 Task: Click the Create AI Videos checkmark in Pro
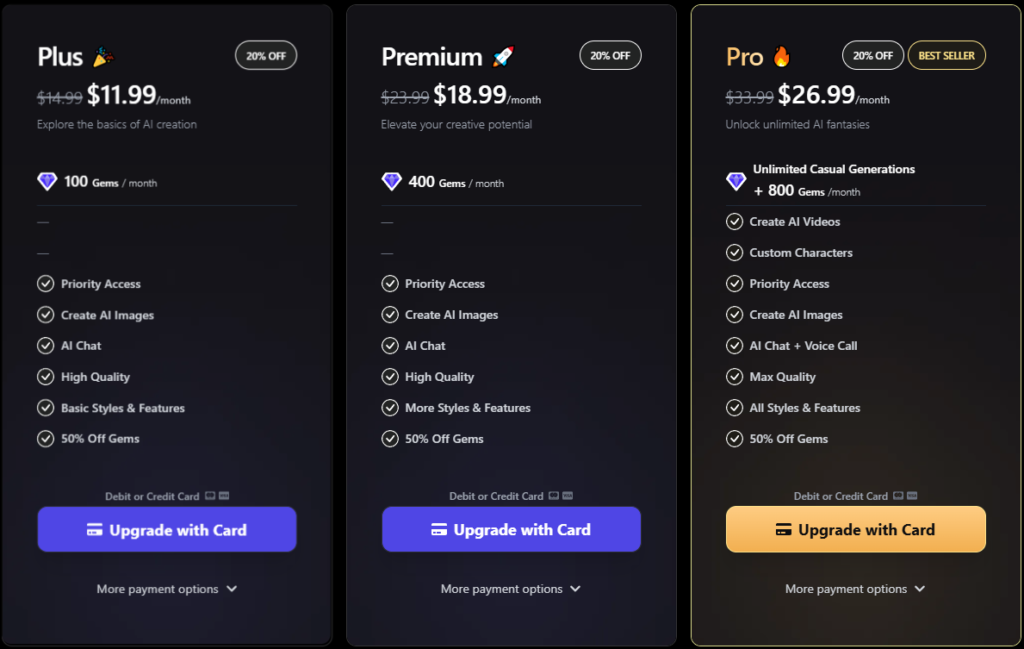(x=735, y=222)
